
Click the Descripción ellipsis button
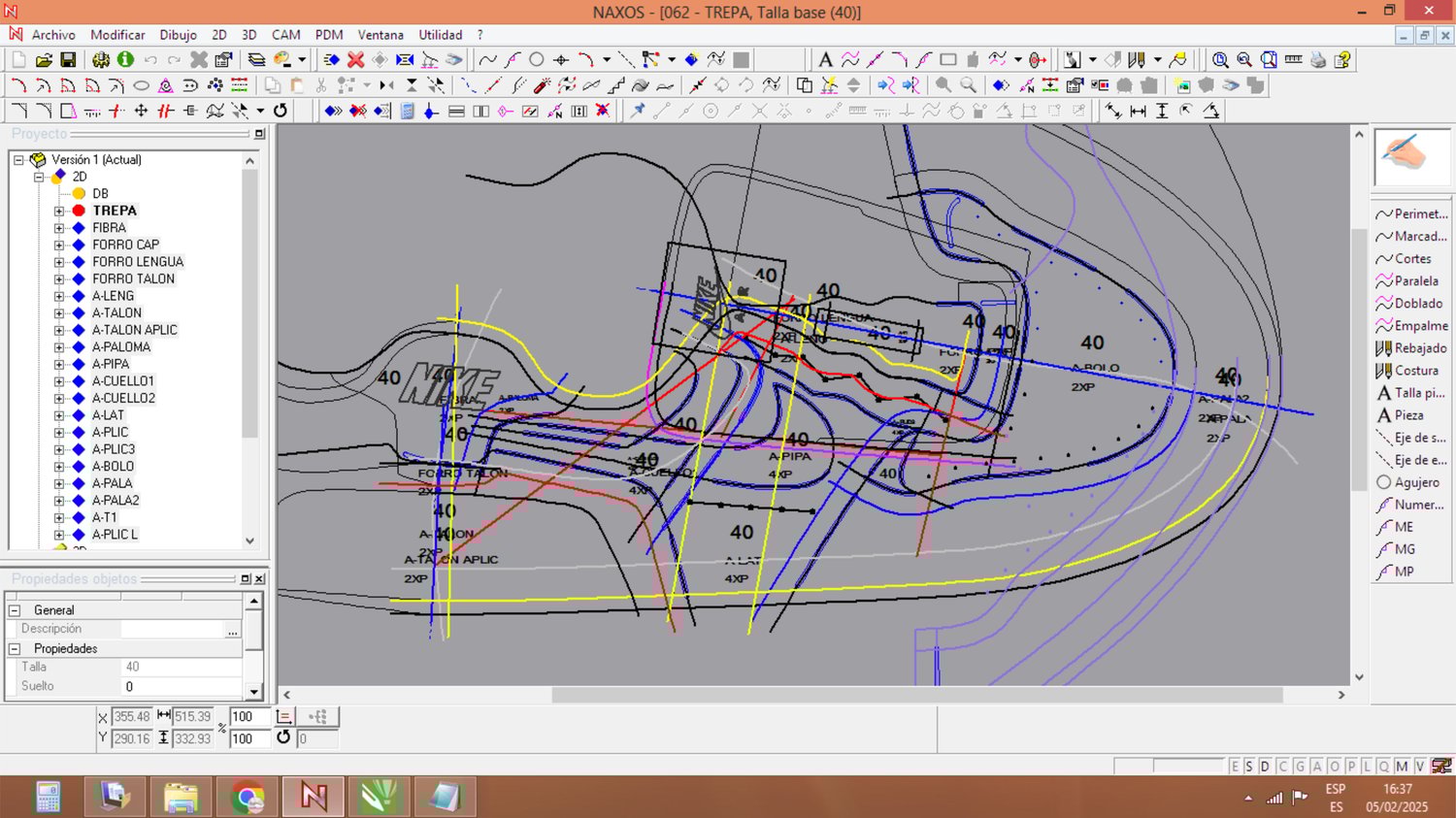click(232, 630)
